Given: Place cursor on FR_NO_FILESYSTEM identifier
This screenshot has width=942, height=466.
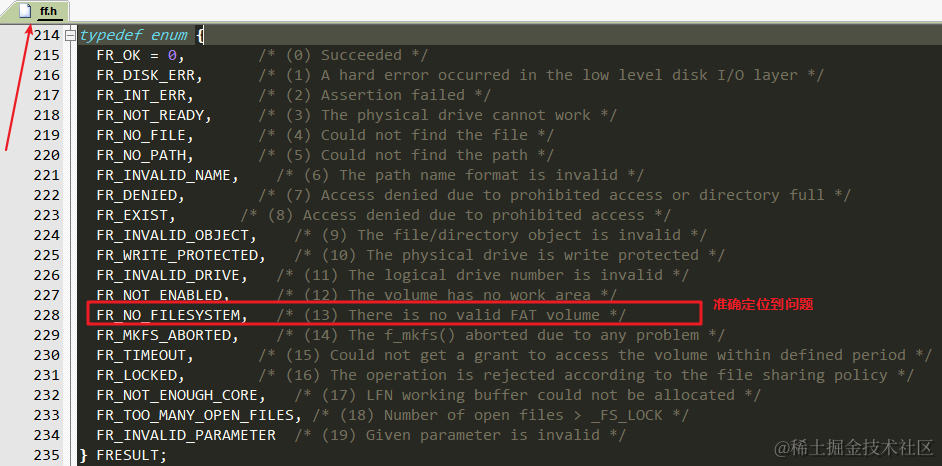Looking at the screenshot, I should click(172, 315).
